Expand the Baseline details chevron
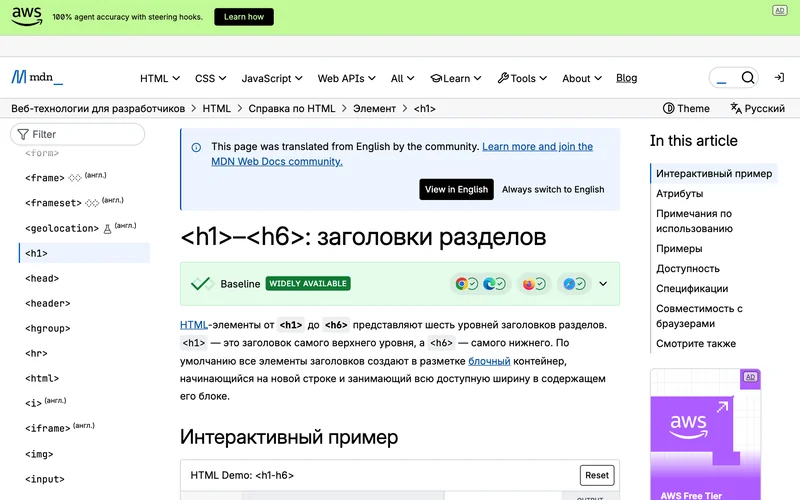 click(x=603, y=284)
